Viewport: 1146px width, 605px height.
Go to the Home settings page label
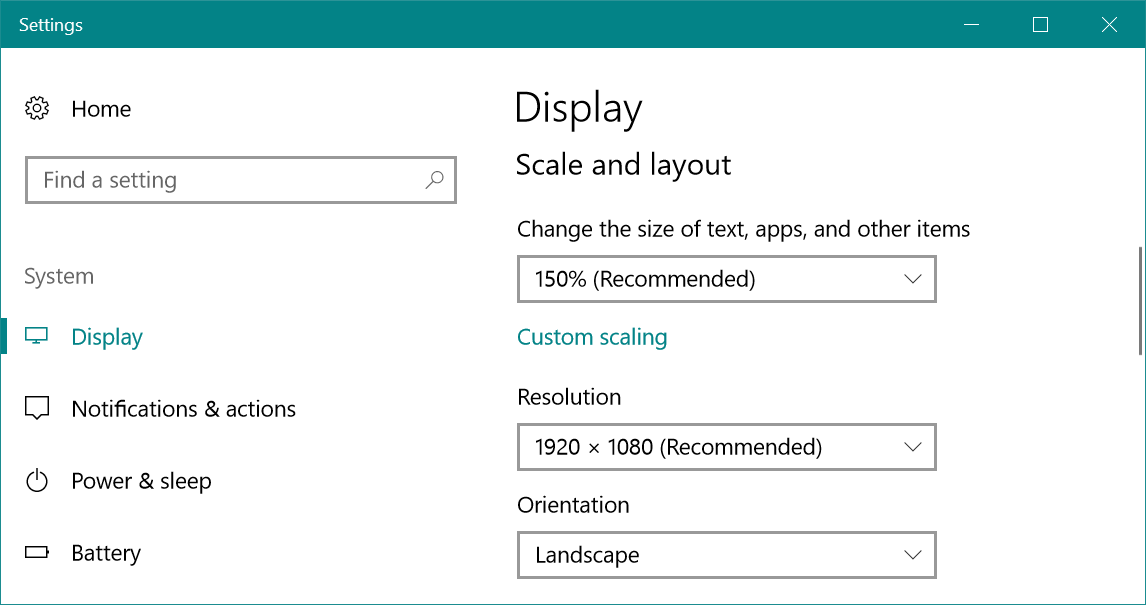pos(101,109)
